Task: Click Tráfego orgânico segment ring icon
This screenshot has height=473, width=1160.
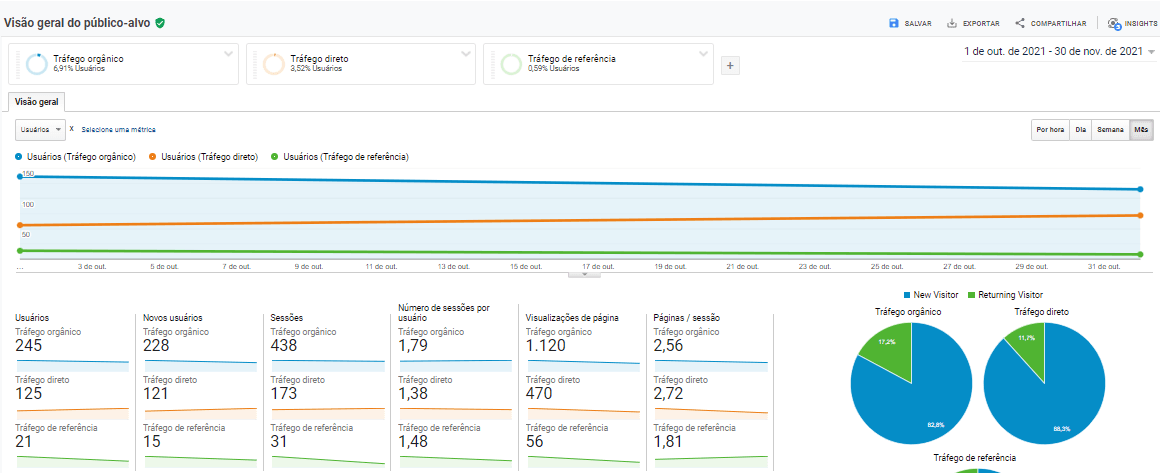Action: coord(37,64)
